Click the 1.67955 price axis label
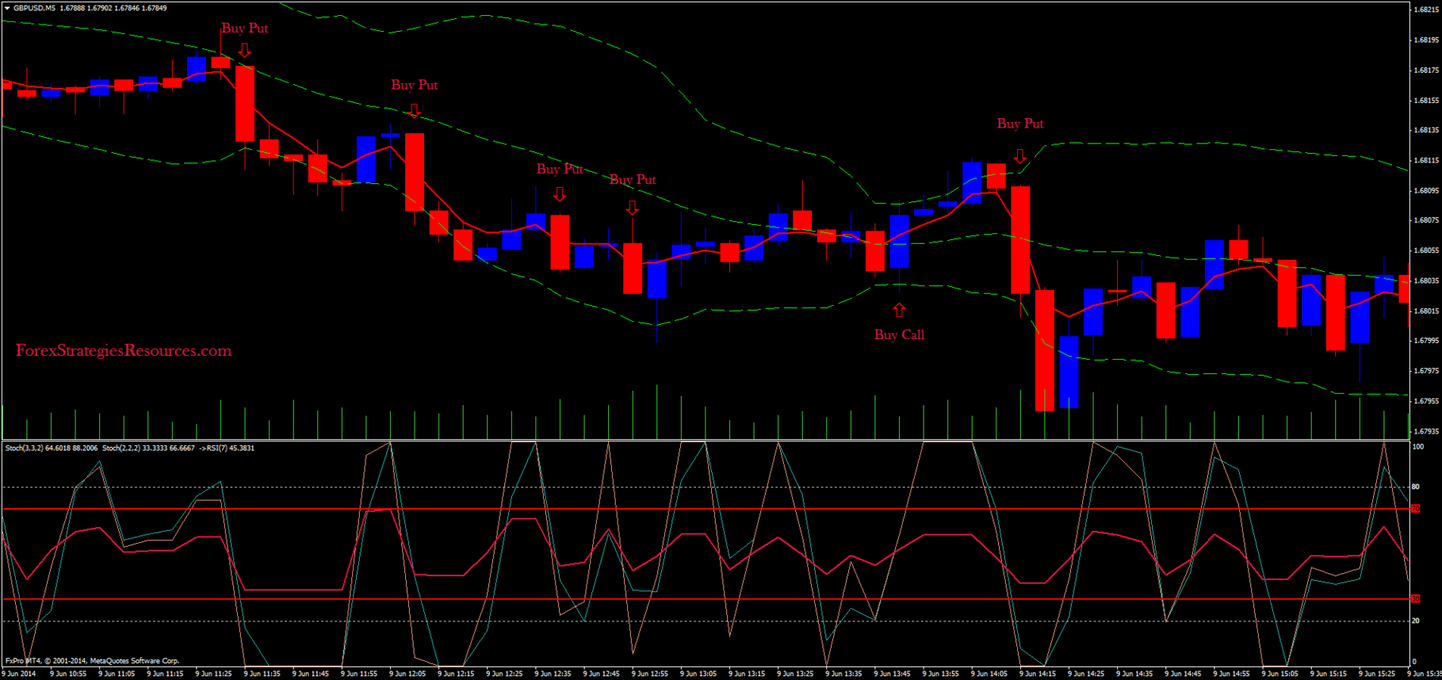 pos(1426,402)
